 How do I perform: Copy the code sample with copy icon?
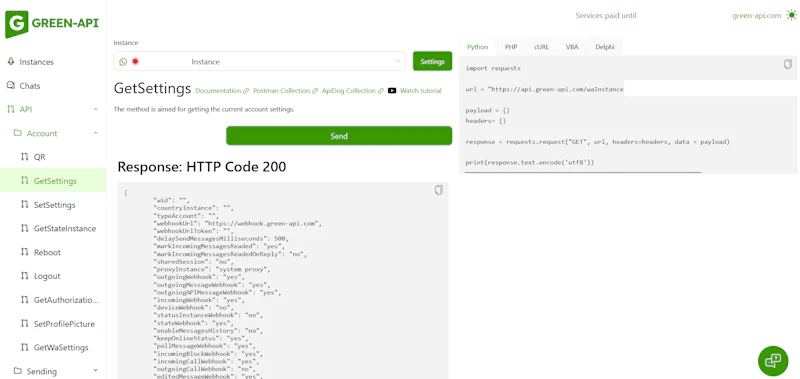788,64
